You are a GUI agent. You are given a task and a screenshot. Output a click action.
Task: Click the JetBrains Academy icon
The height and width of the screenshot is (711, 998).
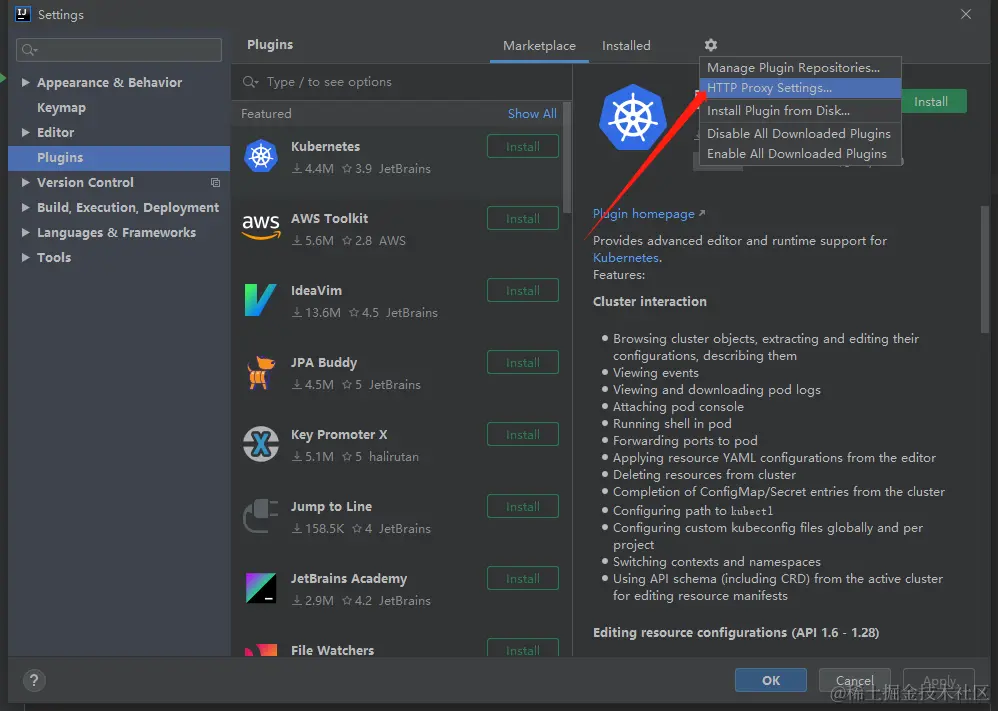pos(261,588)
